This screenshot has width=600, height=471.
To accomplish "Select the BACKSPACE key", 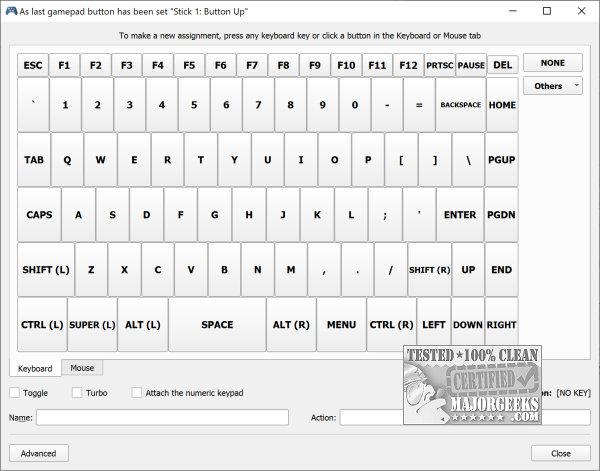I will click(x=460, y=105).
